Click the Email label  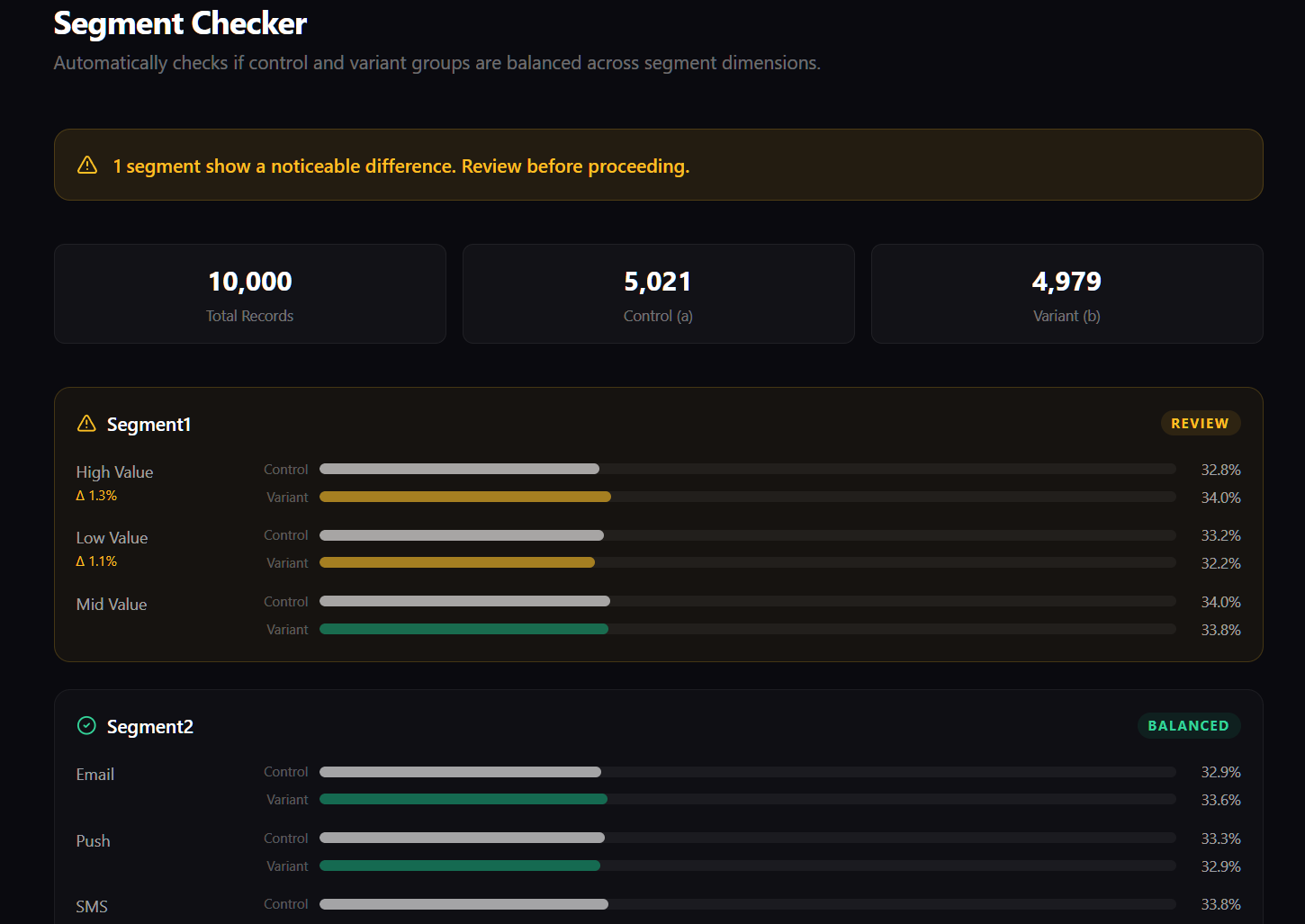pyautogui.click(x=94, y=775)
